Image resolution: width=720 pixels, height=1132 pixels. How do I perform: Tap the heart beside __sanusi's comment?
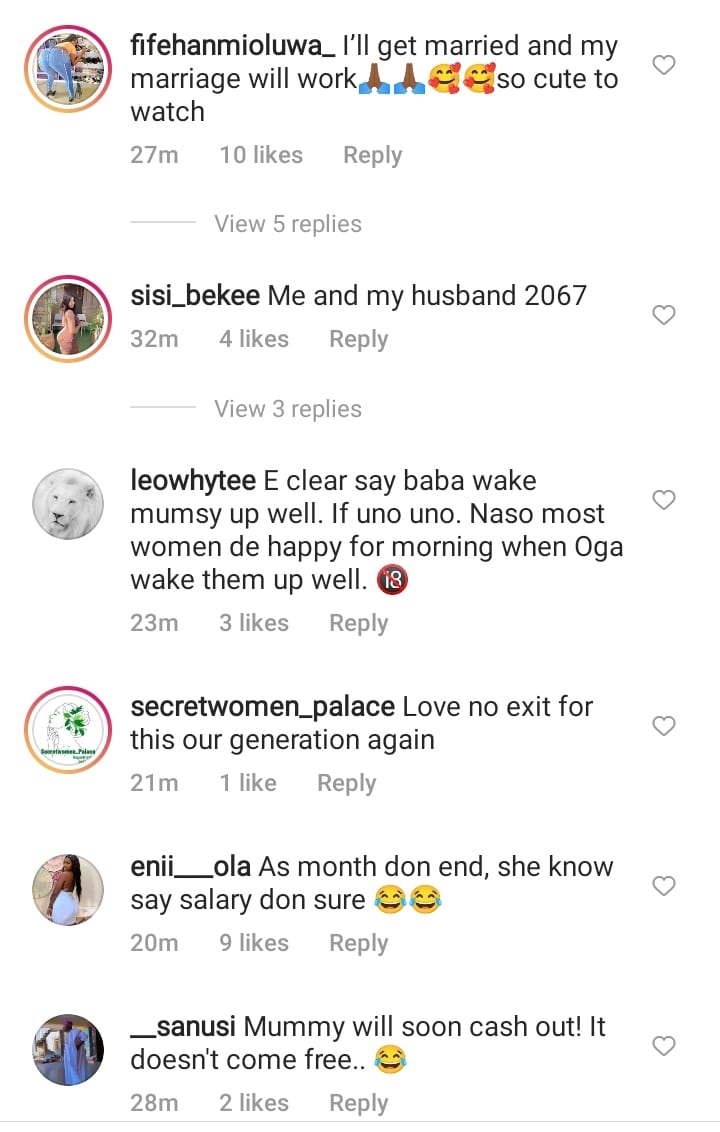664,1046
